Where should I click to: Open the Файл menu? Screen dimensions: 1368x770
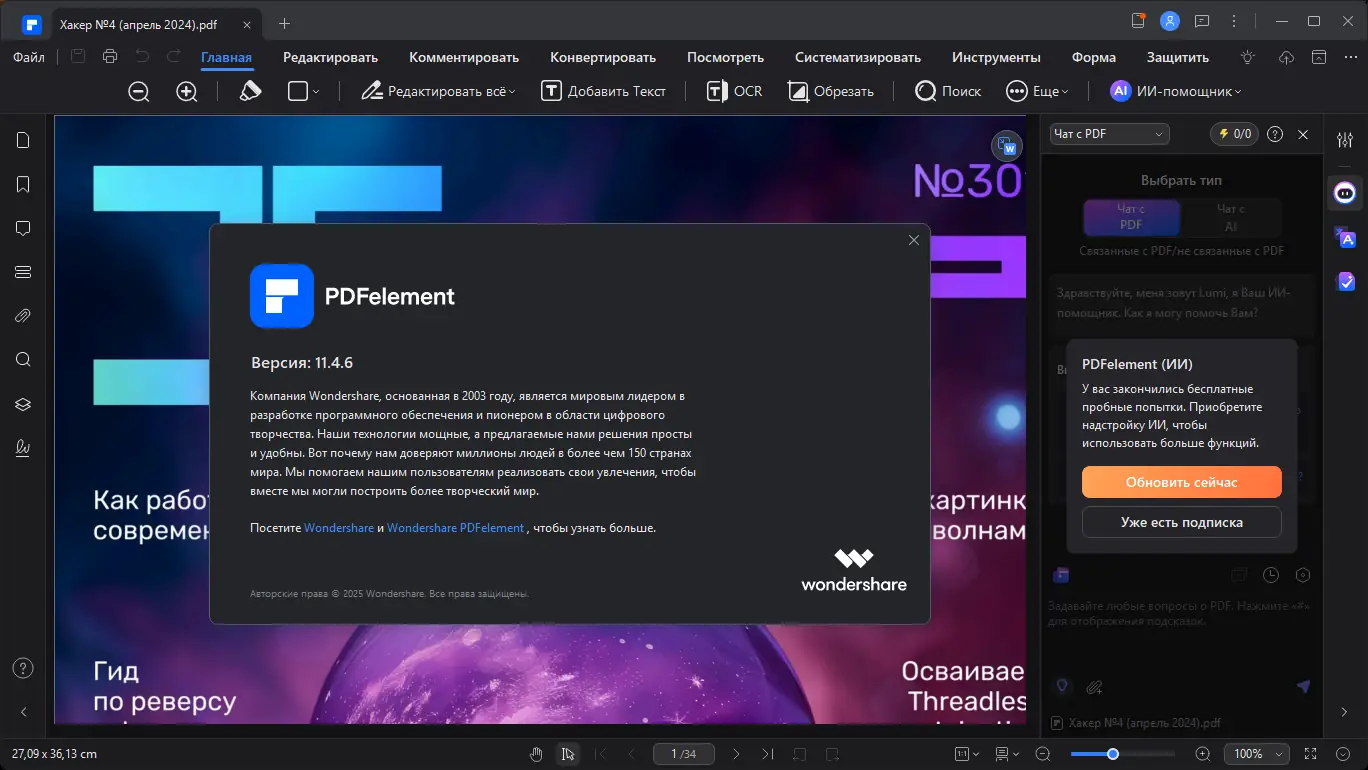[x=29, y=57]
